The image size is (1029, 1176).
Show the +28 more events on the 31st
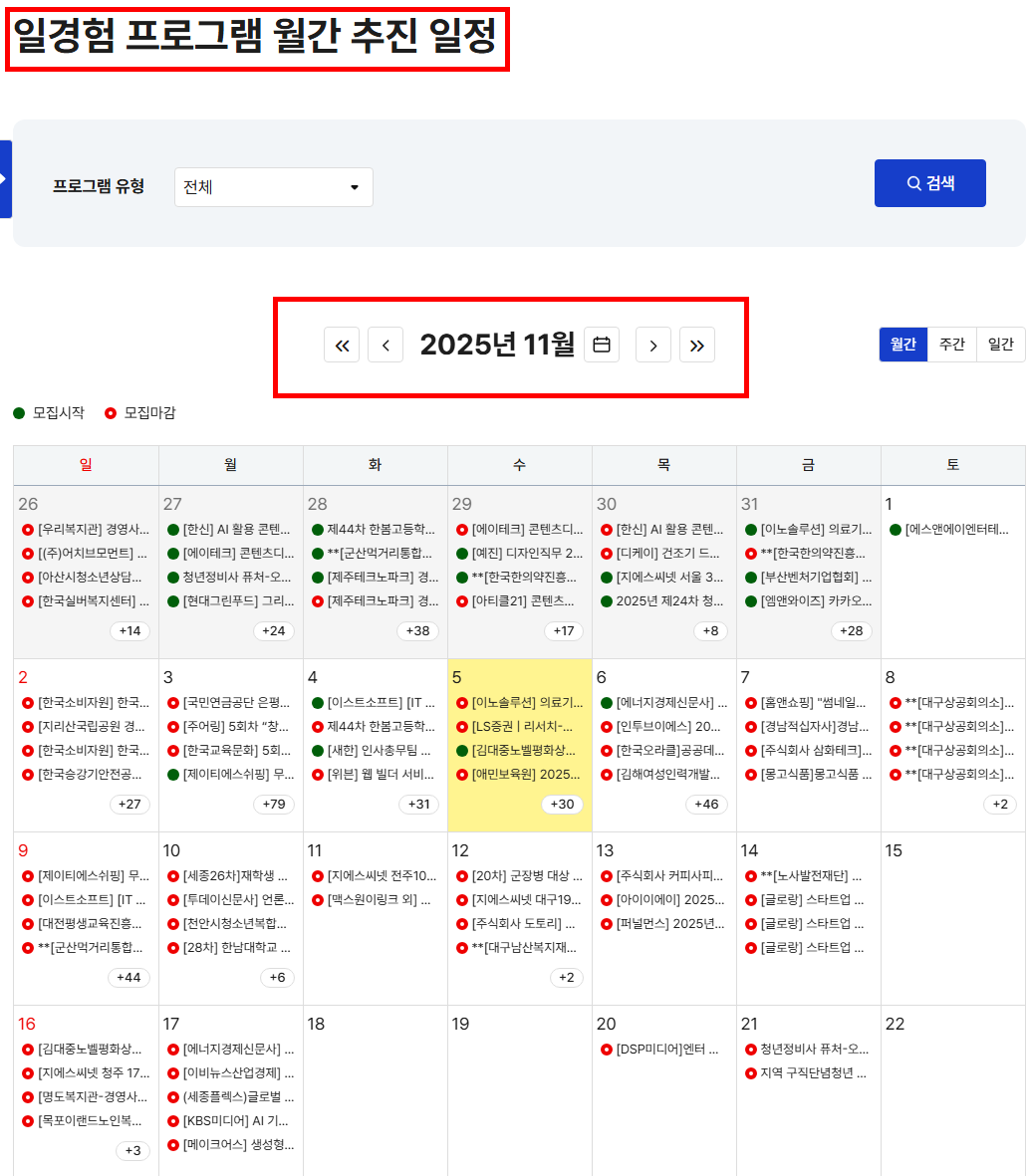[x=852, y=630]
